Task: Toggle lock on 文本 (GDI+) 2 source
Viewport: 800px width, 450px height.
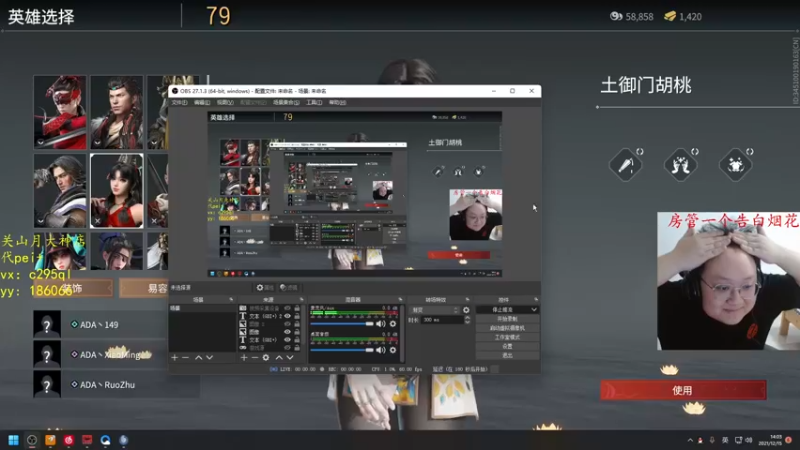Action: point(297,316)
